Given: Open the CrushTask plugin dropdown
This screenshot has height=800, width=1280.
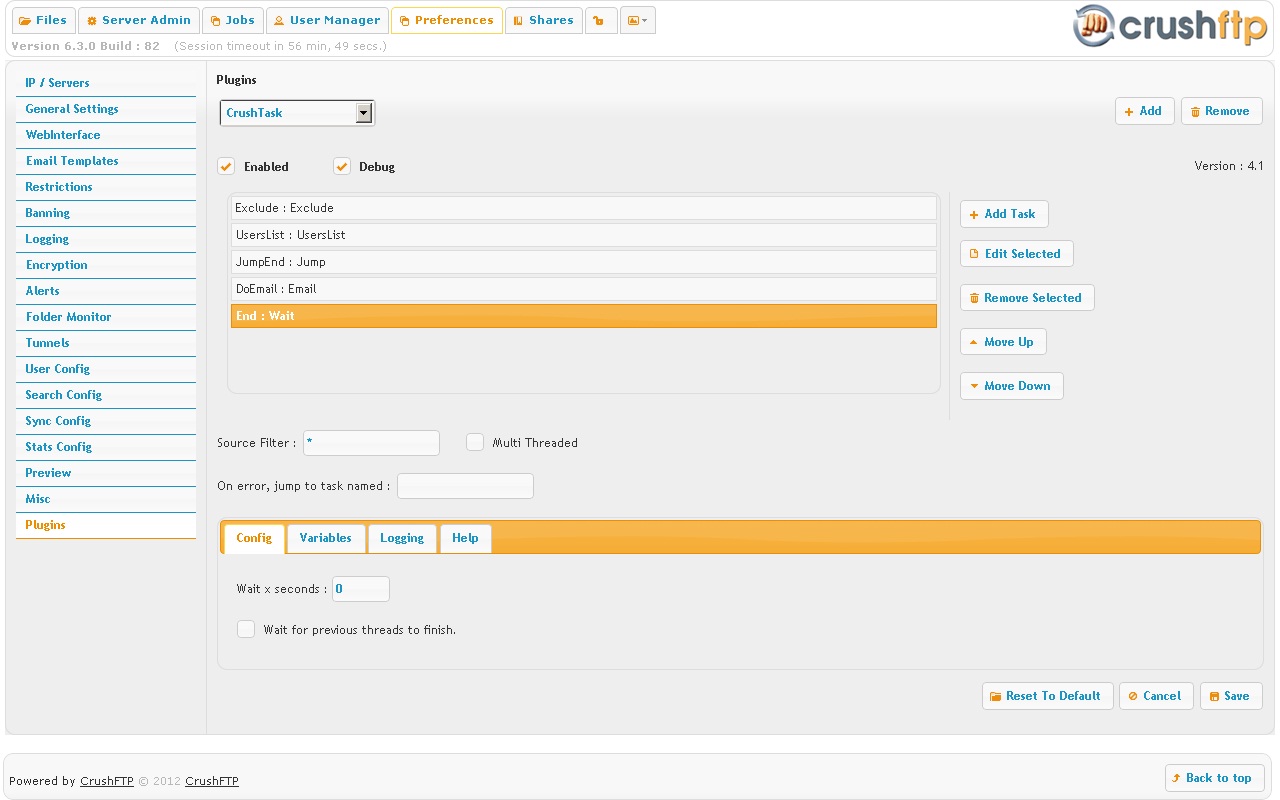Looking at the screenshot, I should 297,113.
